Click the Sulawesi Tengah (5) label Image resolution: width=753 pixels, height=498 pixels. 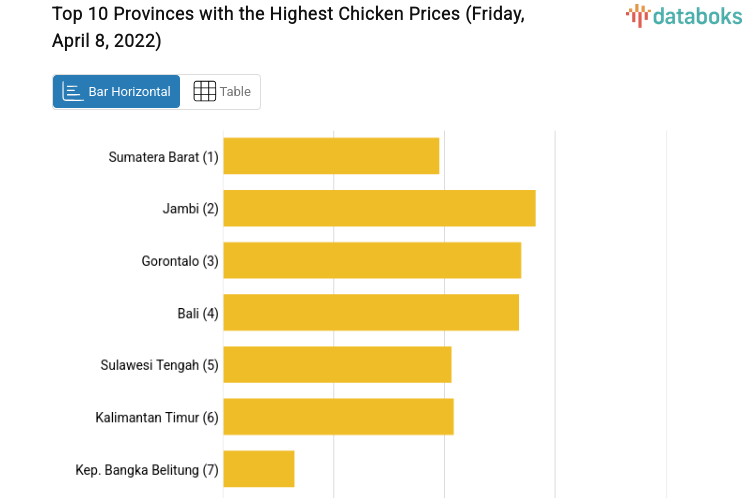[159, 365]
